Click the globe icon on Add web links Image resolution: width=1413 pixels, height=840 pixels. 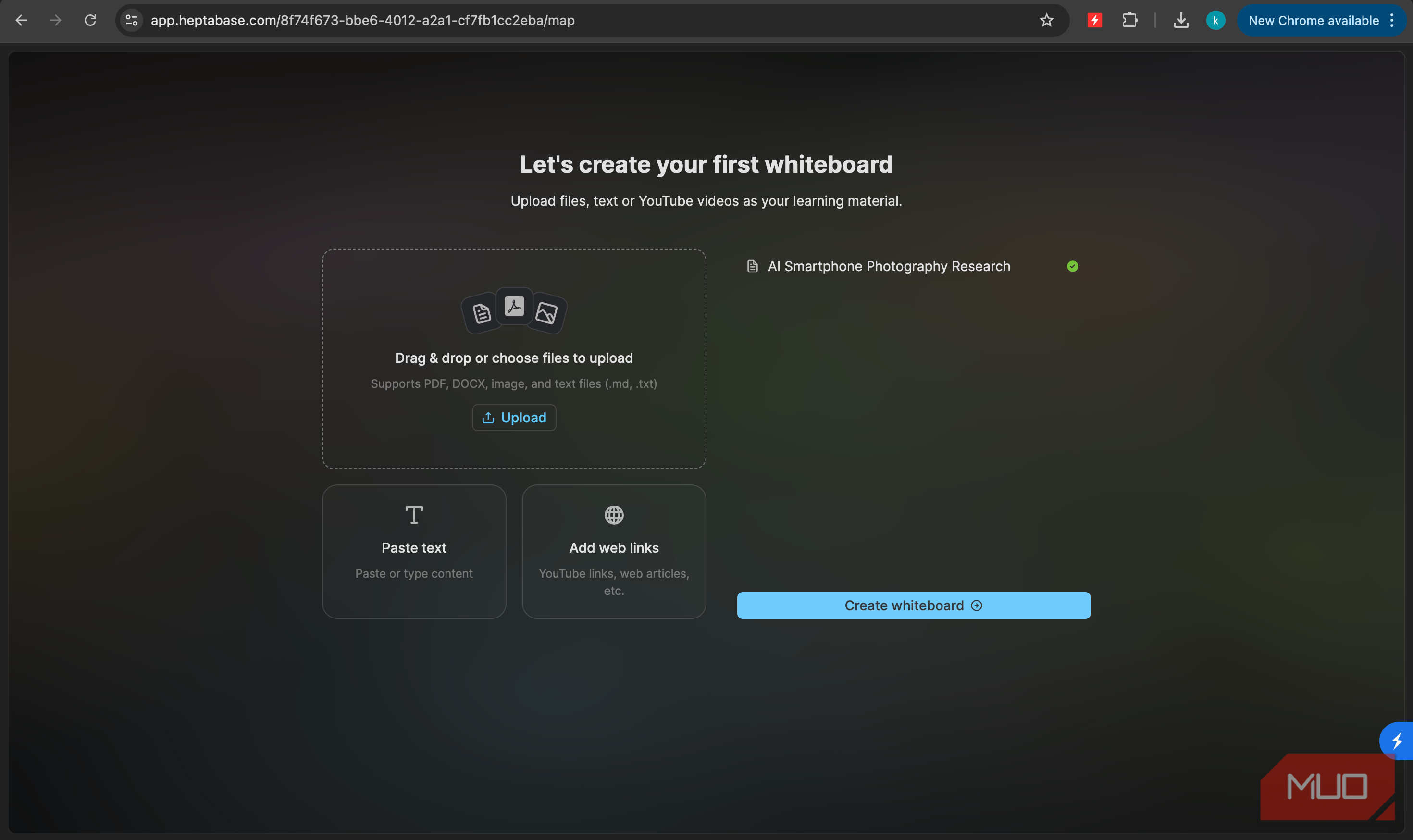tap(614, 515)
